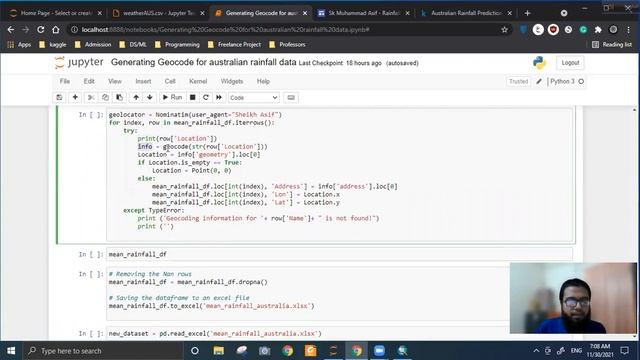The width and height of the screenshot is (640, 360).
Task: Restart the kernel icon
Action: click(206, 98)
